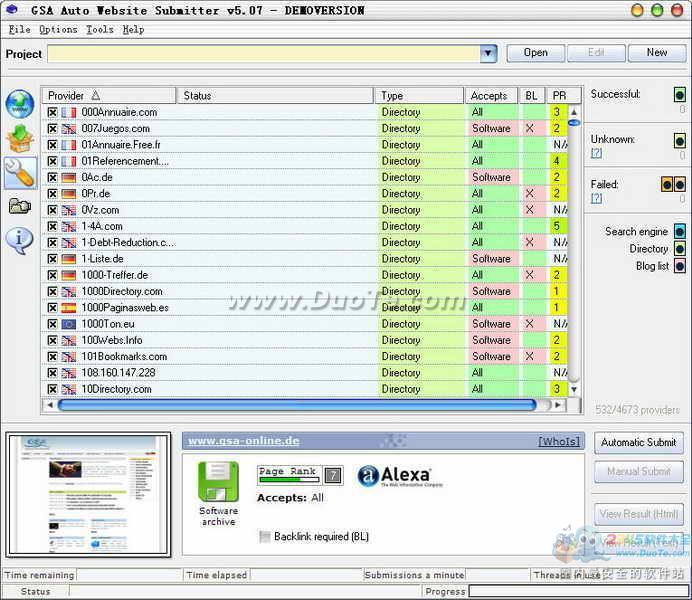Uncheck the 007Juegos.com provider checkbox
Viewport: 692px width, 600px height.
coord(52,129)
